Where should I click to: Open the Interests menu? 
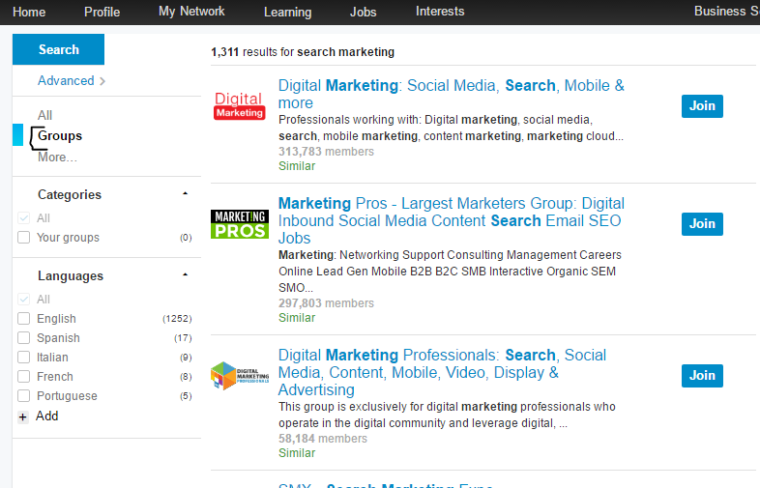(x=440, y=11)
